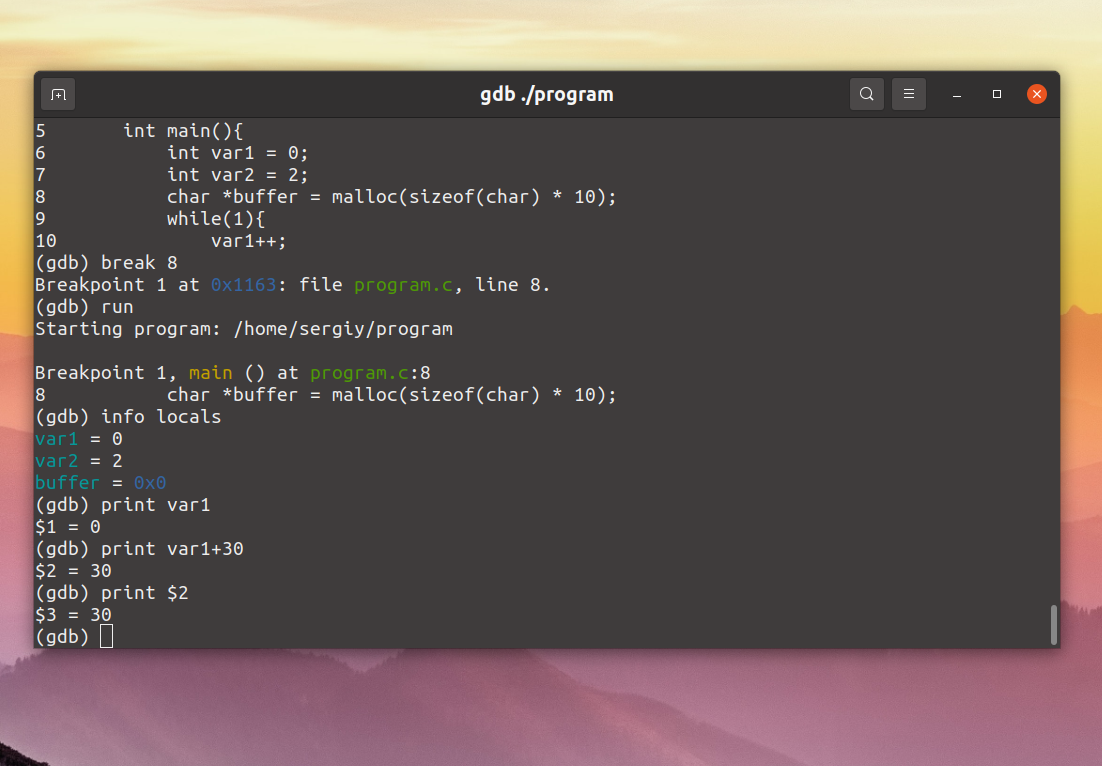Viewport: 1102px width, 766px height.
Task: Click the result '$1 = 0'
Action: (x=68, y=527)
